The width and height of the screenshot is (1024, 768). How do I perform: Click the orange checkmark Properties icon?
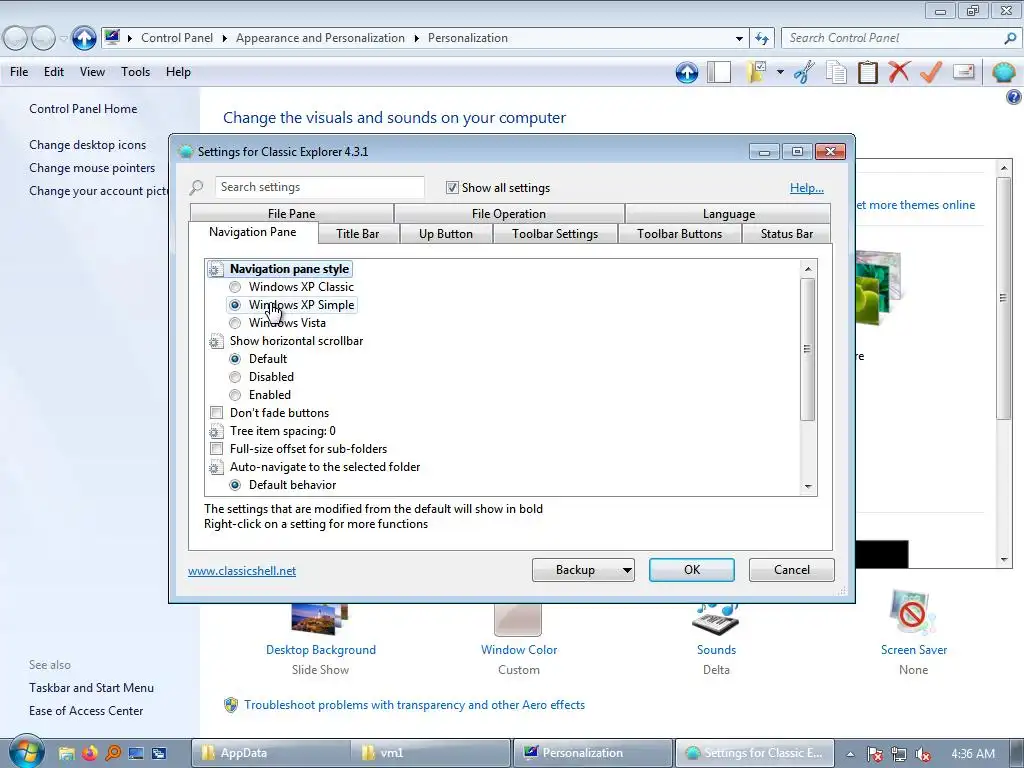[x=931, y=72]
